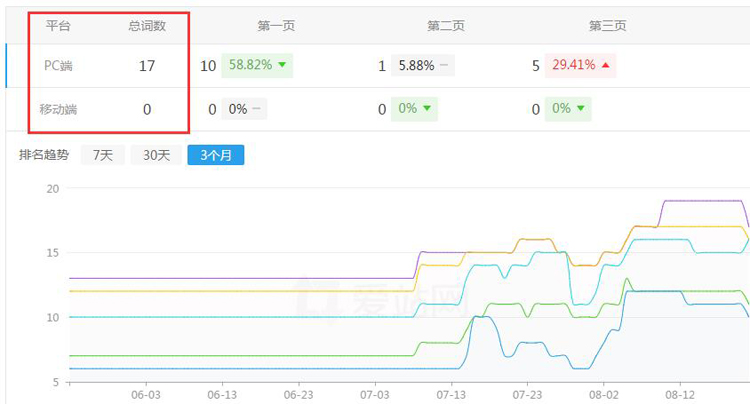750x404 pixels.
Task: Click green down arrow beside 58.82%
Action: [x=282, y=65]
